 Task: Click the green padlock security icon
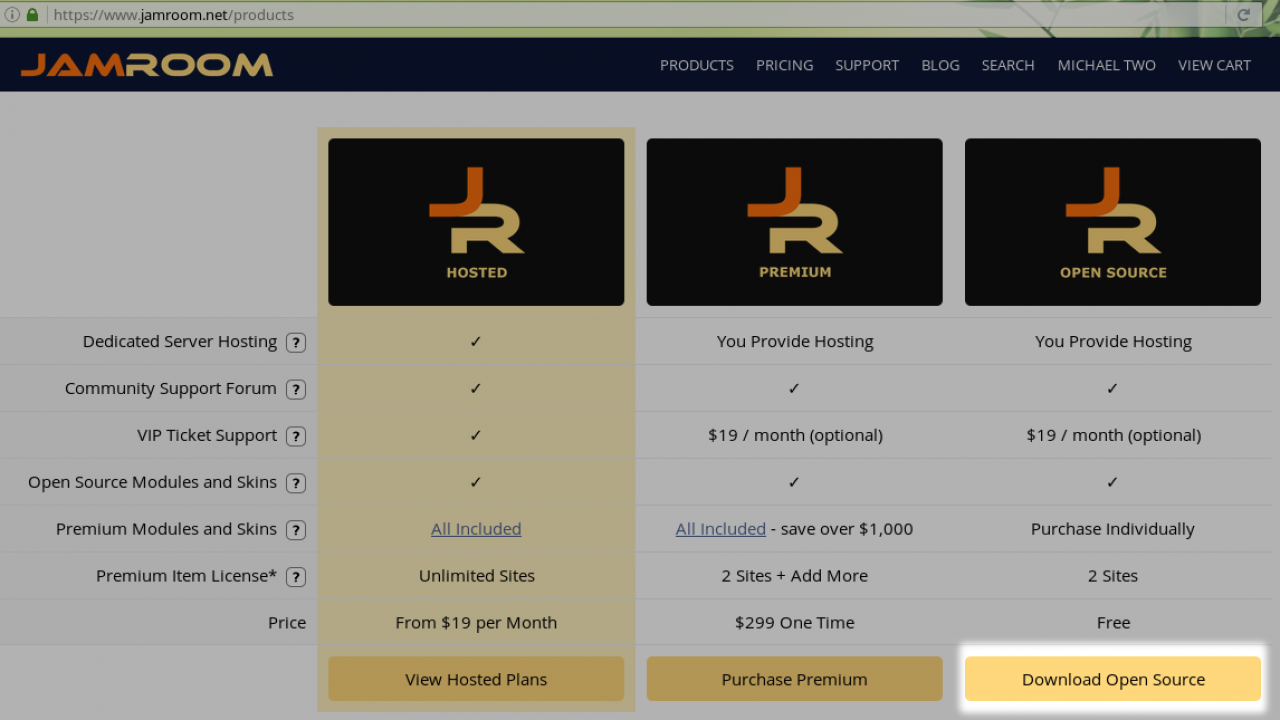tap(32, 15)
